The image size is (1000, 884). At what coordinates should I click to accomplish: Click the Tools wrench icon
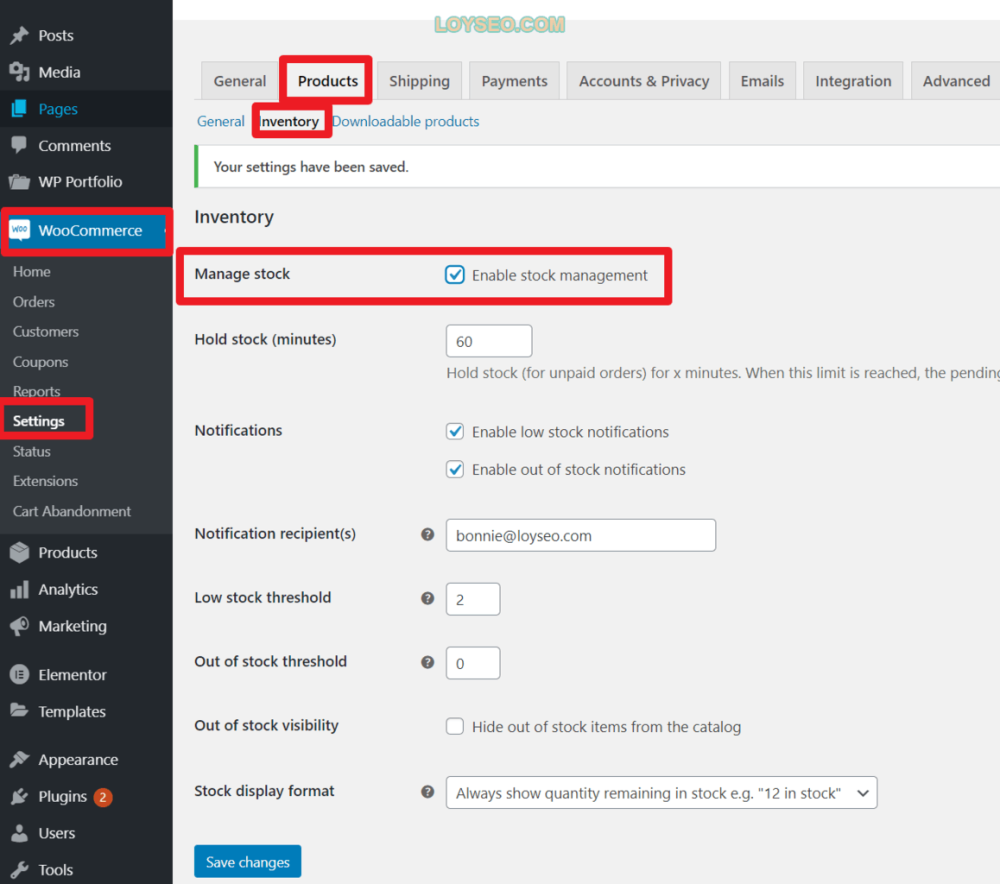pyautogui.click(x=20, y=869)
